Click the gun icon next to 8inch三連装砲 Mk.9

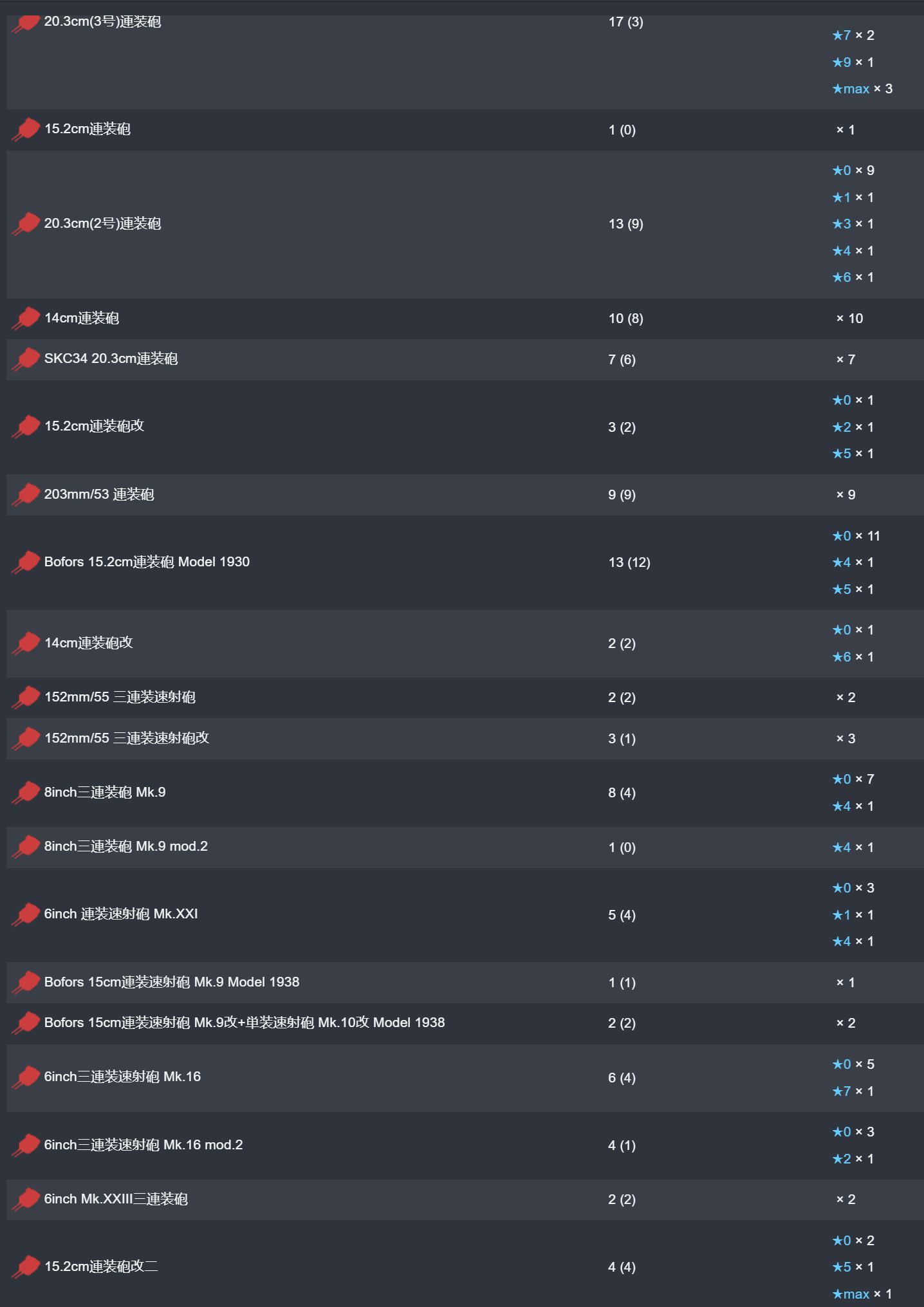(x=26, y=793)
